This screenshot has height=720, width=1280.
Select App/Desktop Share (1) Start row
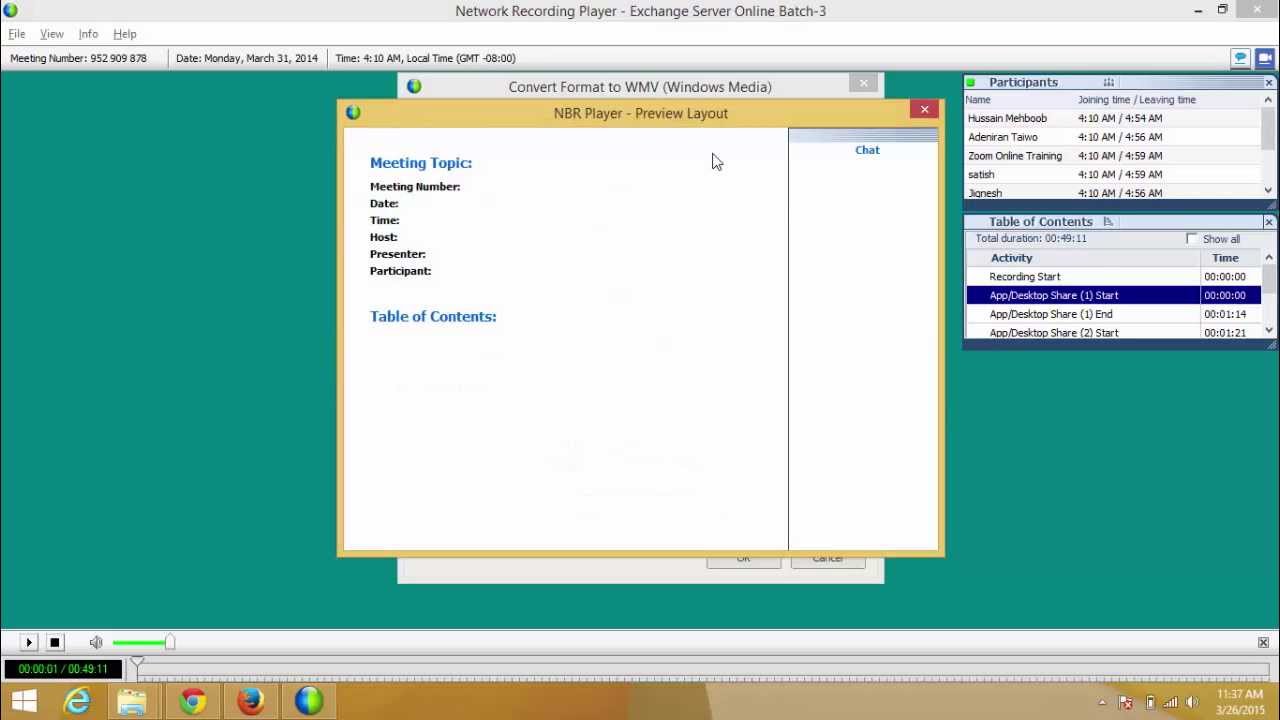(x=1114, y=295)
